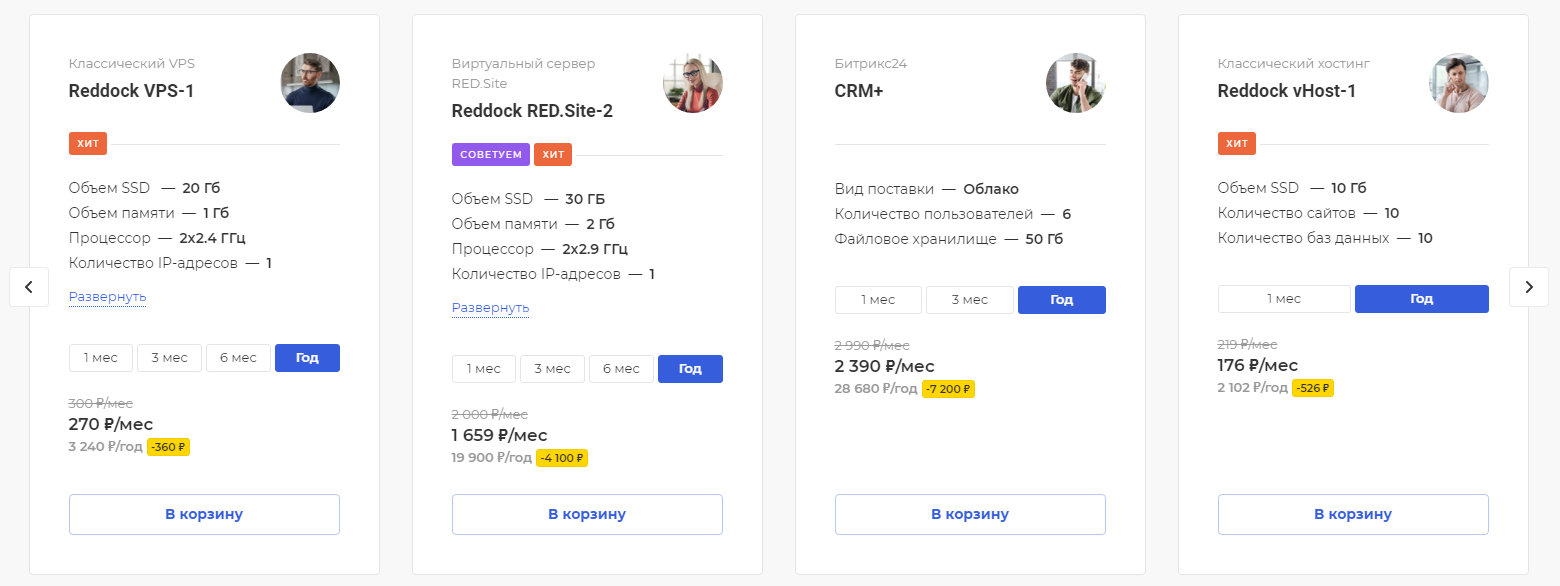Select 3 мес period for CRM+
Image resolution: width=1560 pixels, height=586 pixels.
pos(970,300)
